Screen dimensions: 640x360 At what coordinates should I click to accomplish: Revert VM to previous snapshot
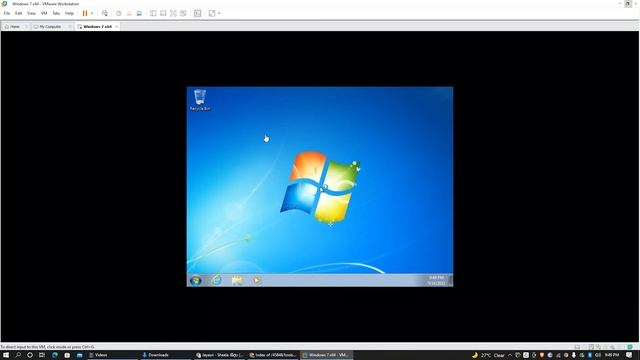click(129, 13)
